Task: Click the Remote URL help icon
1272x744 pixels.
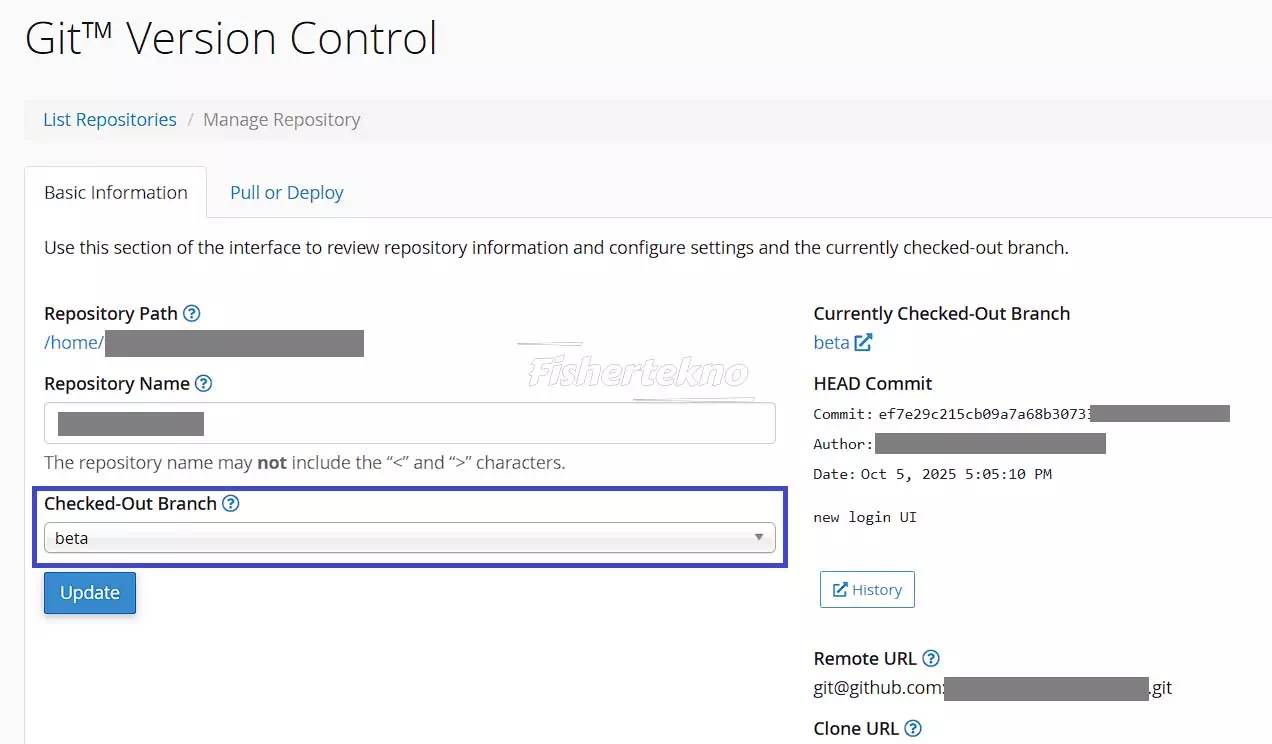Action: (931, 659)
